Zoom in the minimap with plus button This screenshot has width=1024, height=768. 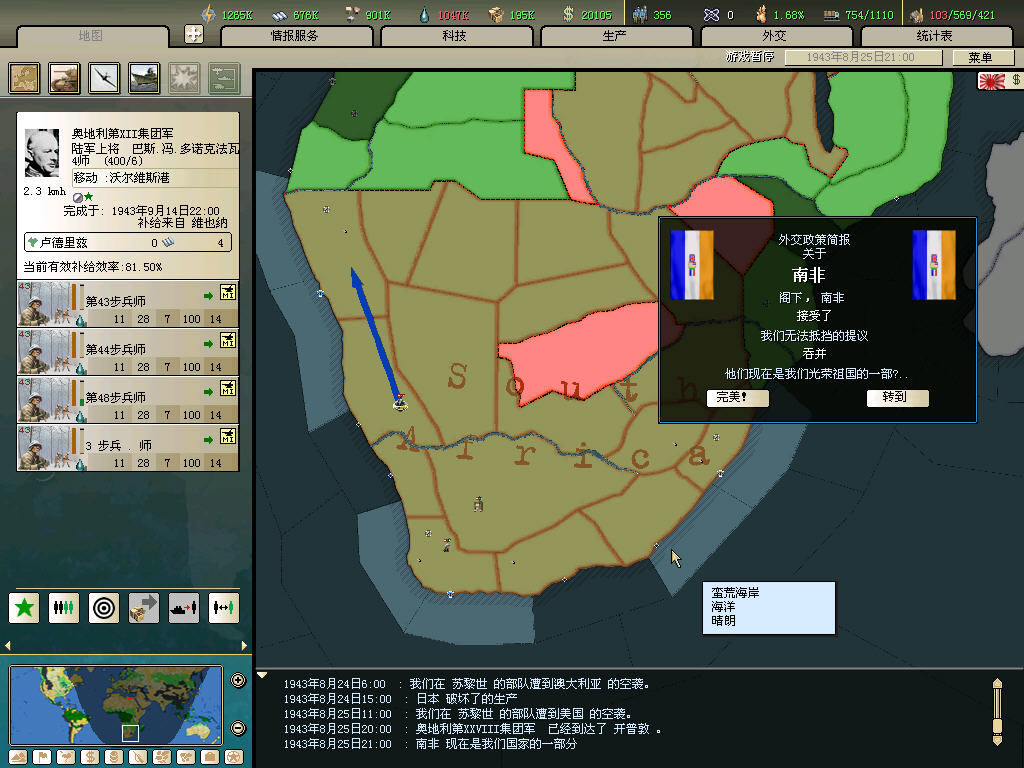coord(238,680)
